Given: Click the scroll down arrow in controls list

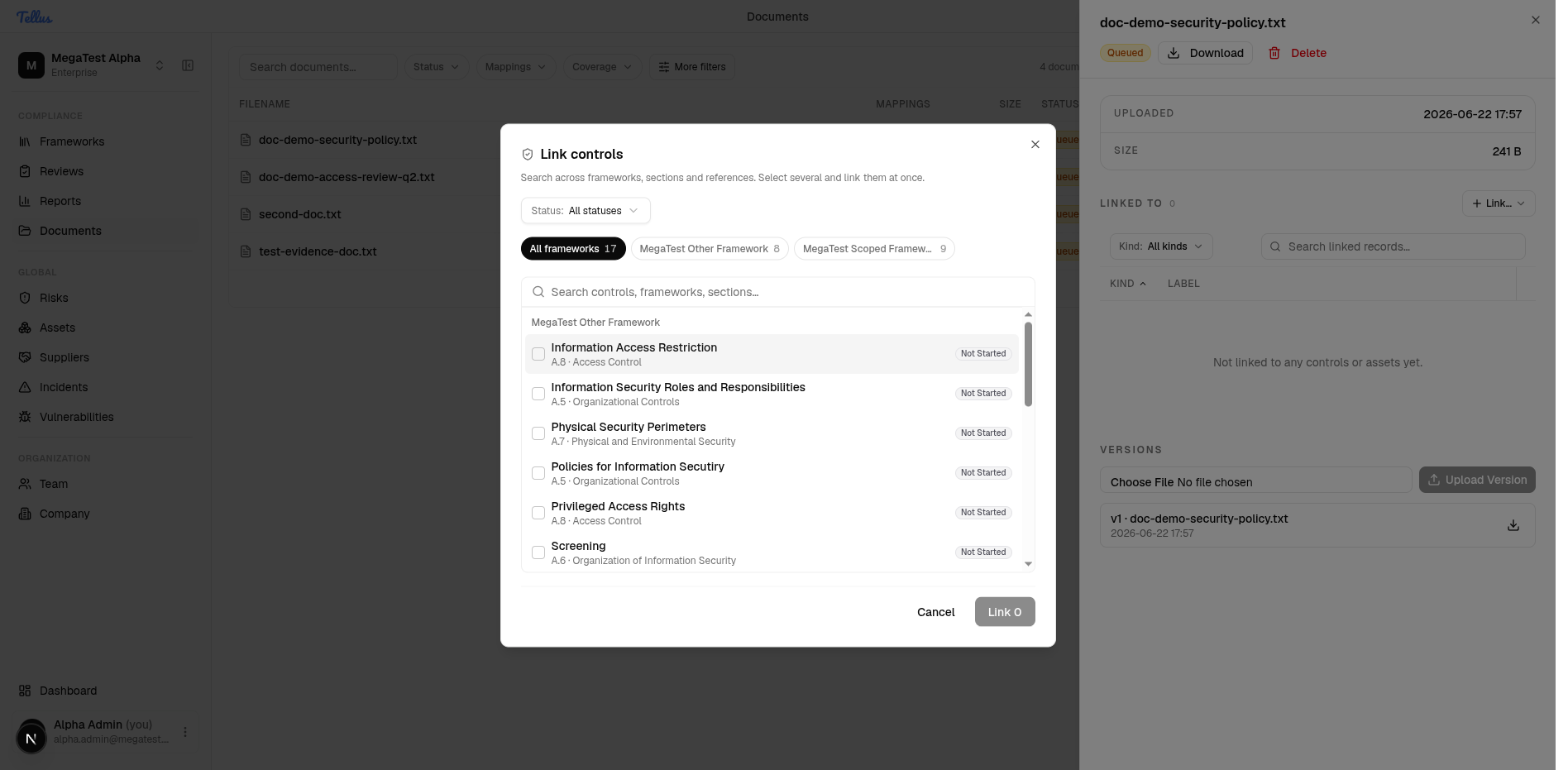Looking at the screenshot, I should (x=1028, y=564).
